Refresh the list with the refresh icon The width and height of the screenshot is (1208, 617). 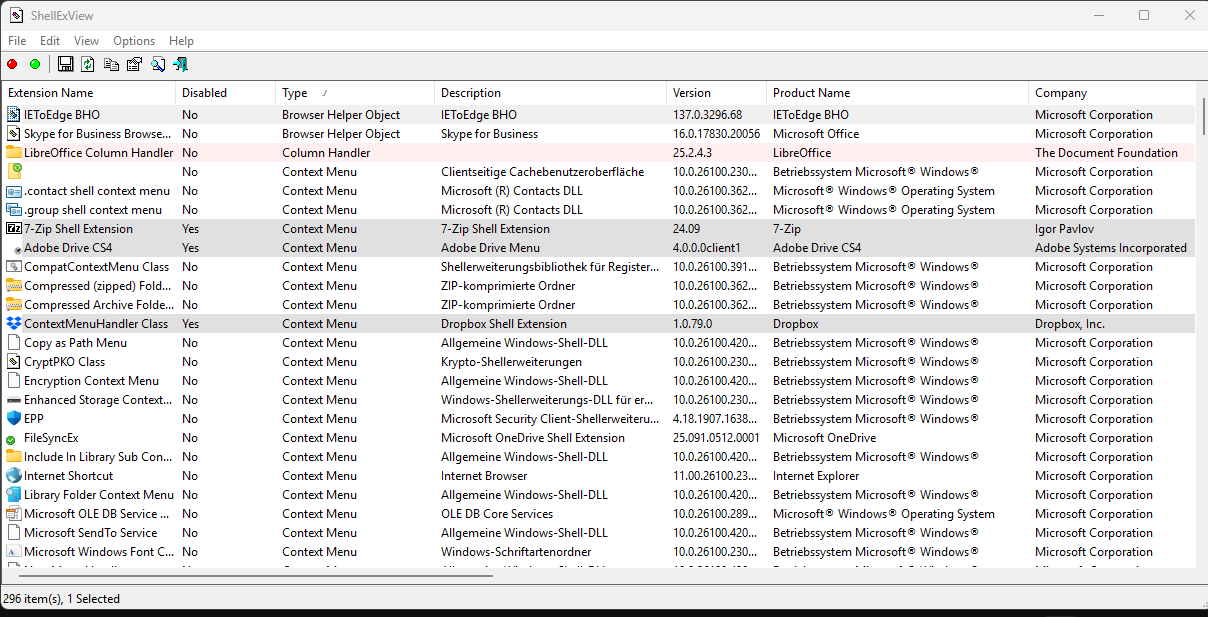(87, 63)
